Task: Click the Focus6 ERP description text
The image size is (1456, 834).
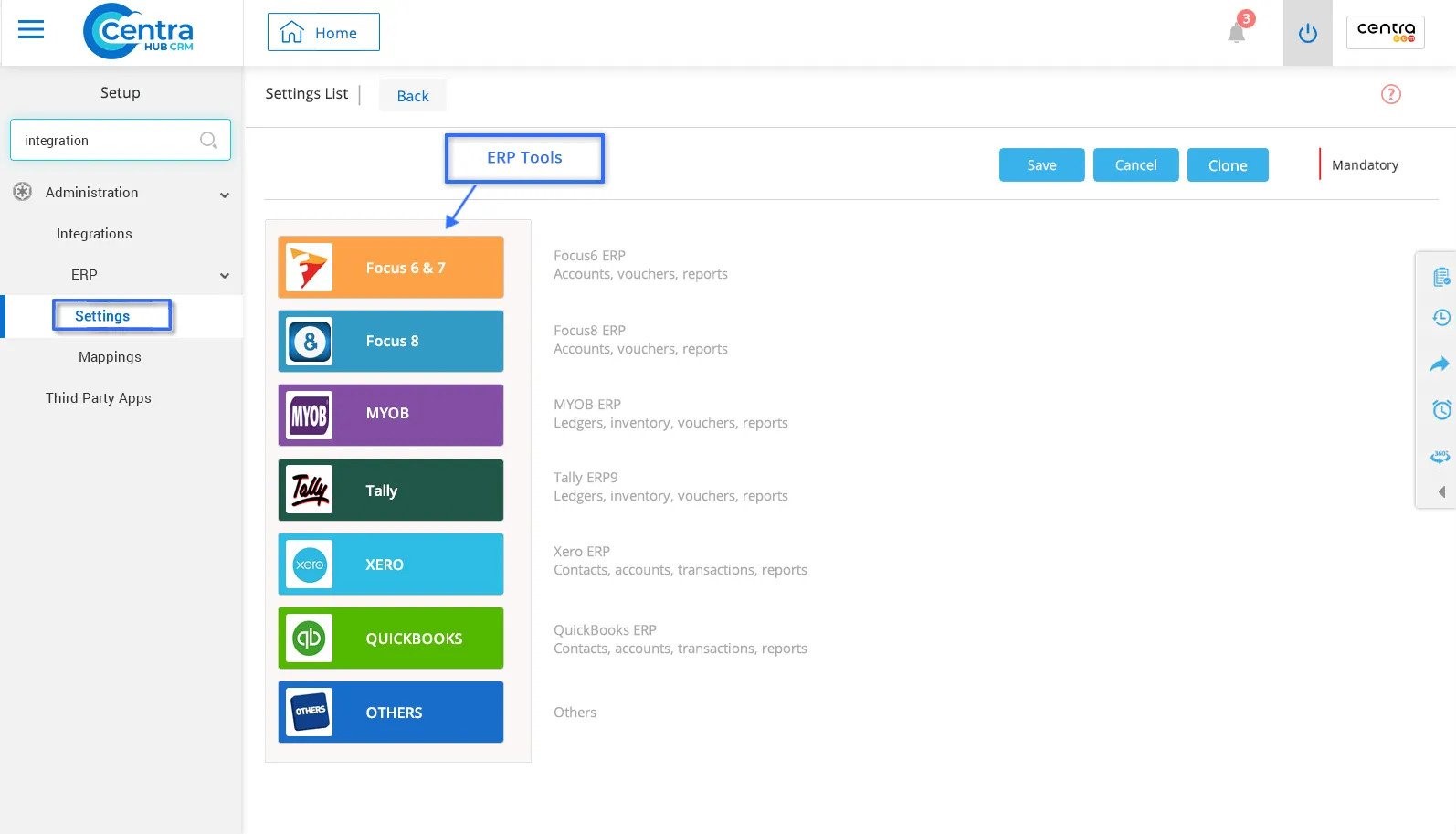Action: (640, 265)
